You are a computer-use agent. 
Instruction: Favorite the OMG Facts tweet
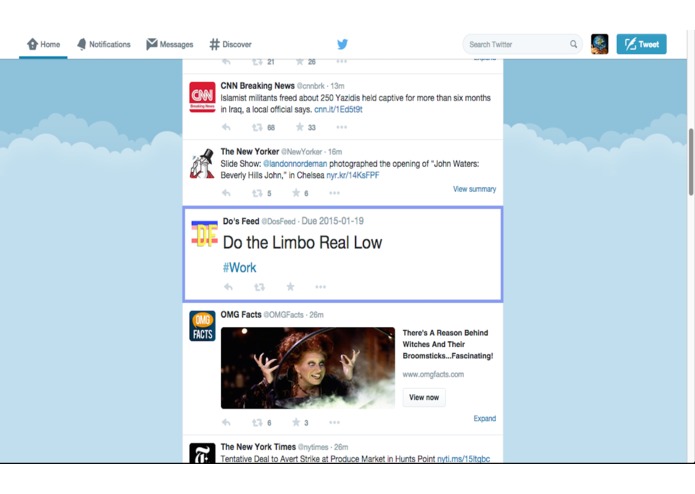coord(296,422)
